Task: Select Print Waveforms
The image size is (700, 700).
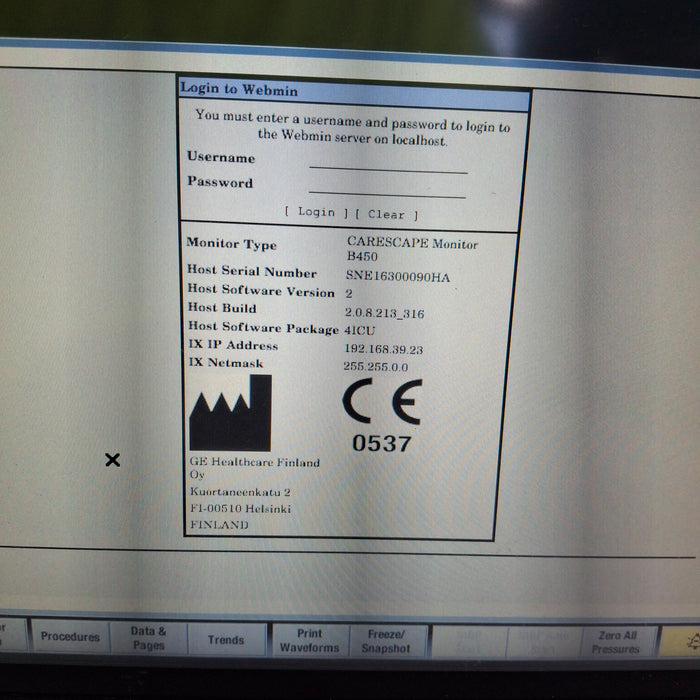Action: click(310, 641)
